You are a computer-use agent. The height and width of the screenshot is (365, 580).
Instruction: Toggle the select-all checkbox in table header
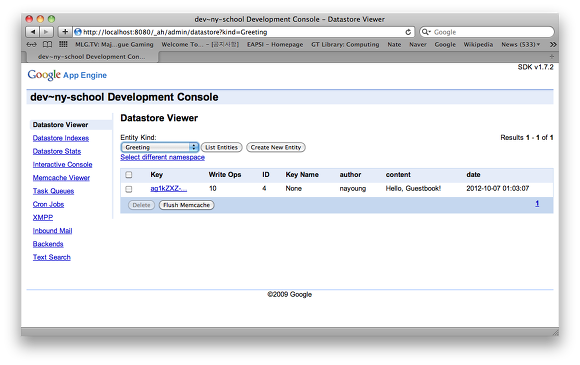[129, 175]
